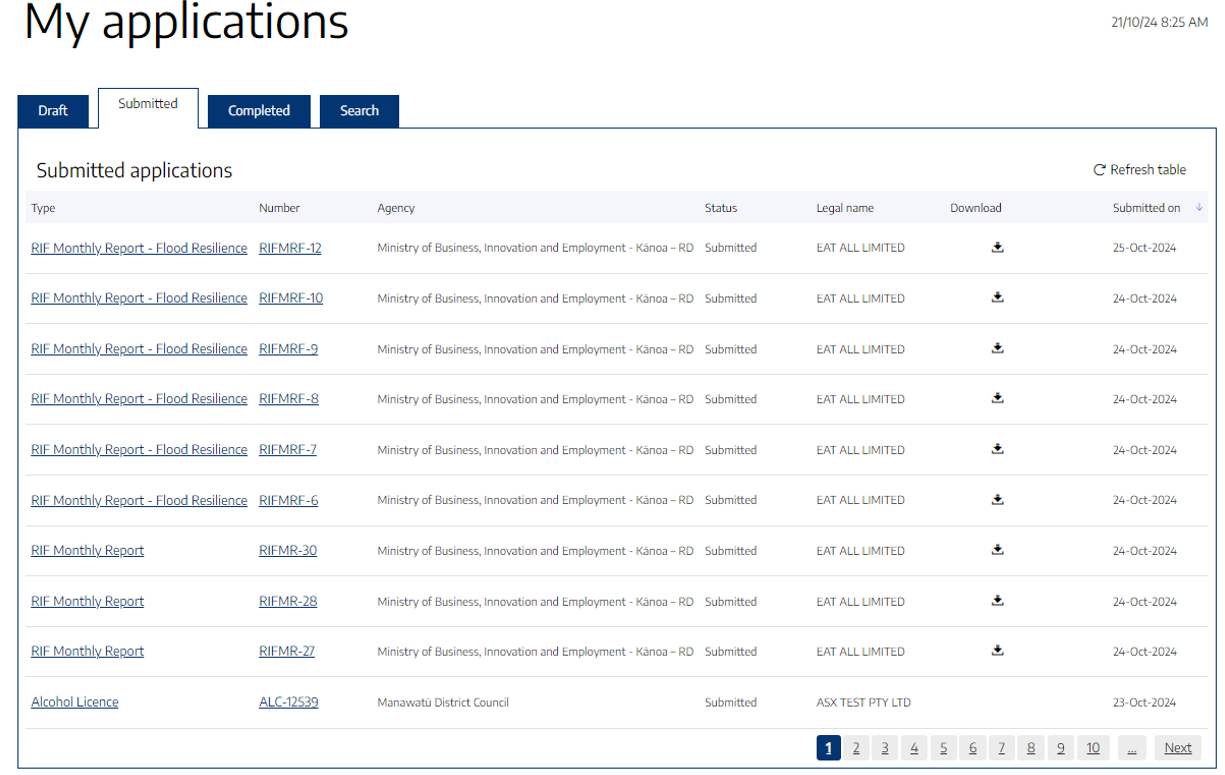Open the Completed applications tab
The width and height of the screenshot is (1225, 775).
pos(258,110)
